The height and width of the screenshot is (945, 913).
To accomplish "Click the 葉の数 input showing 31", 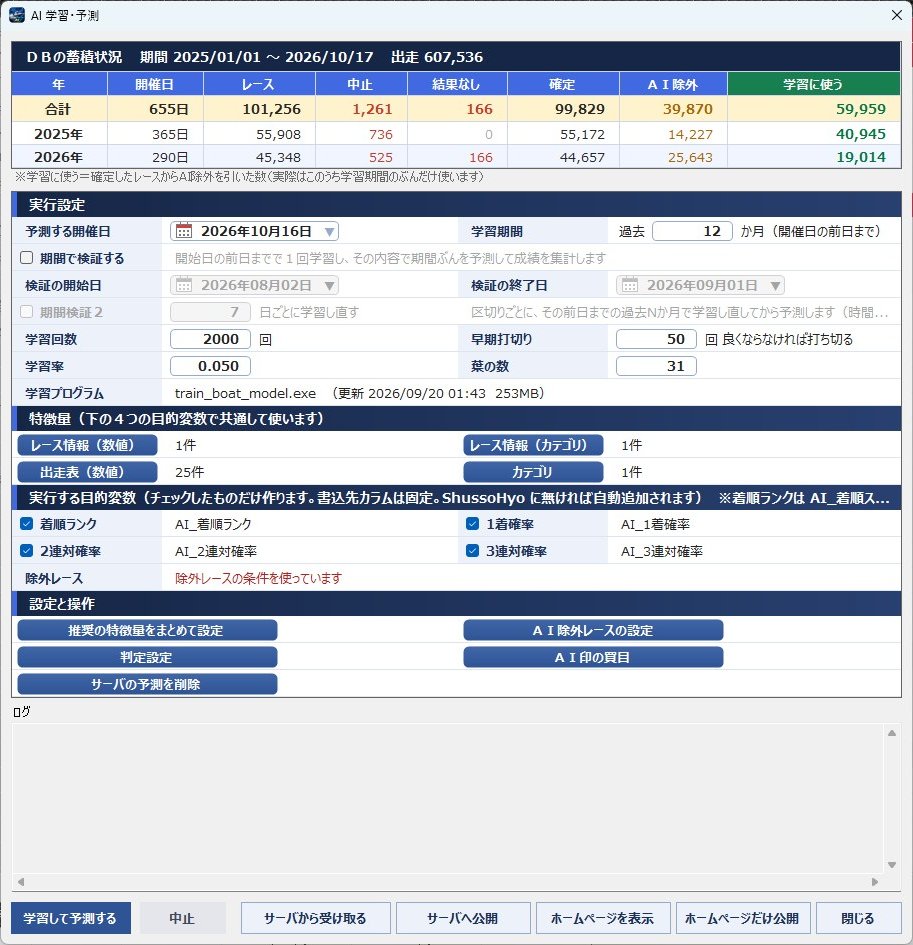I will pos(656,366).
